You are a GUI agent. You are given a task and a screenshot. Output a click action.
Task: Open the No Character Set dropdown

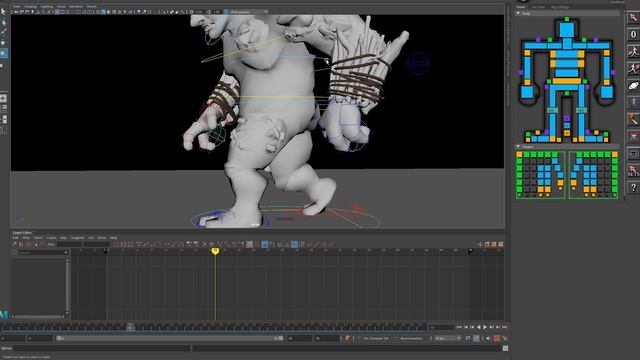click(x=376, y=338)
